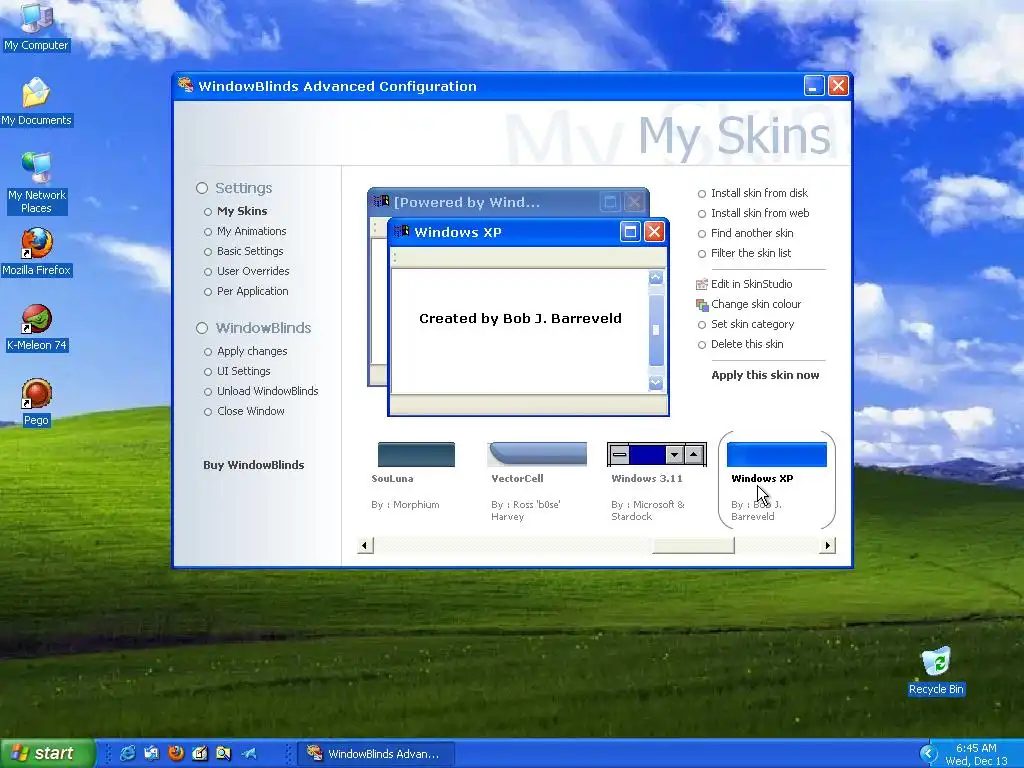Open Per Application section
This screenshot has height=768, width=1024.
coord(252,291)
